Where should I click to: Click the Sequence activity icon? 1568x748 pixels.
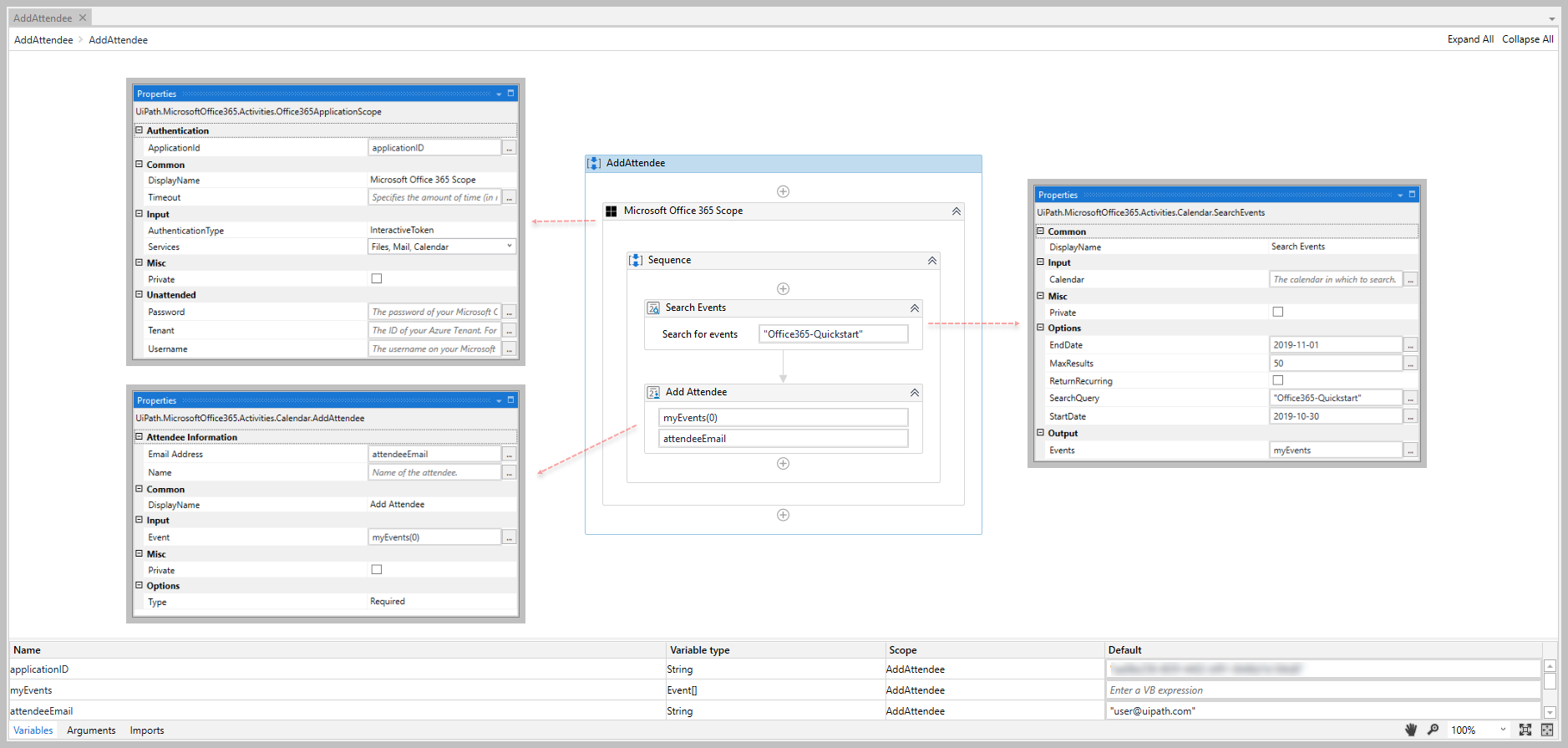636,261
